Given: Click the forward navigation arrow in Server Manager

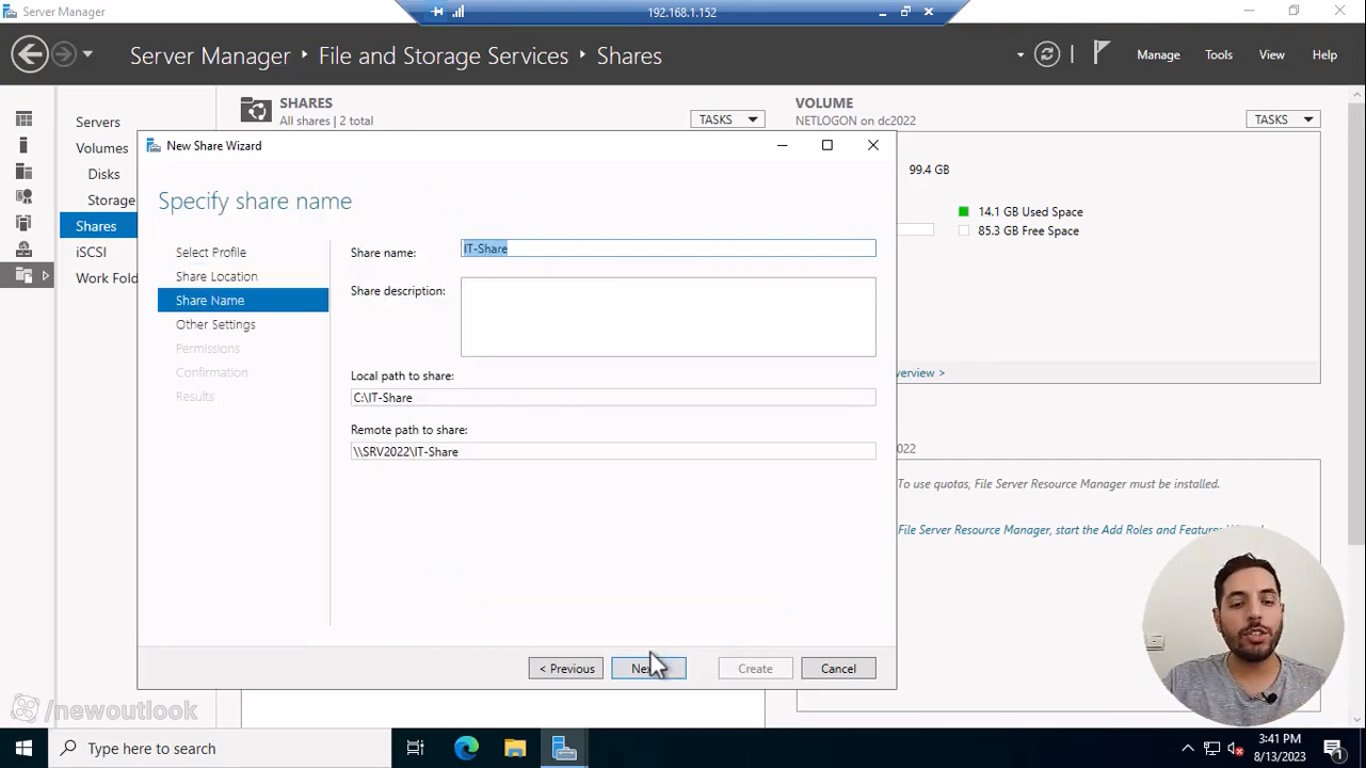Looking at the screenshot, I should tap(64, 54).
